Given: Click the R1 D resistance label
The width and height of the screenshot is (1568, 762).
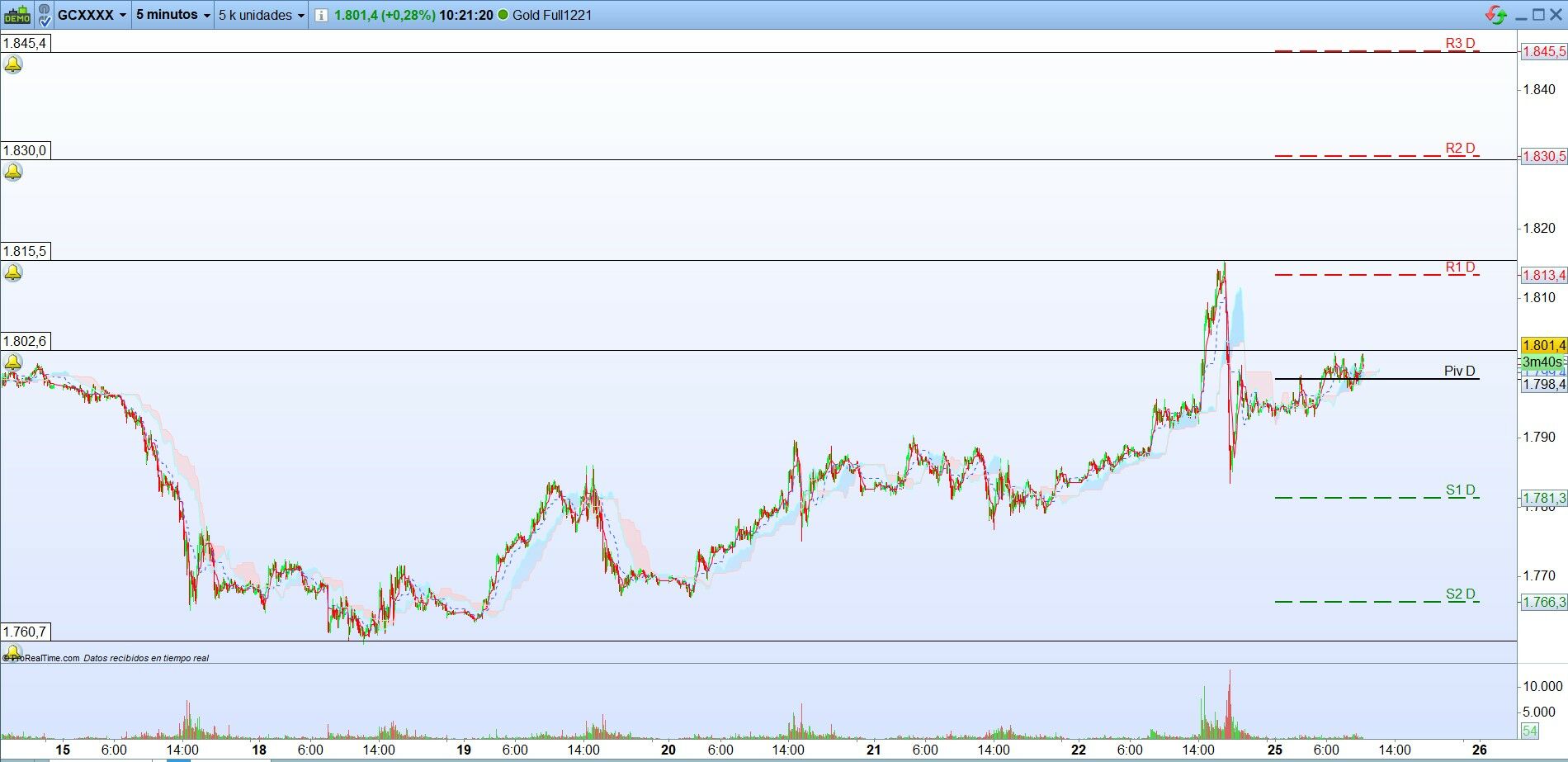Looking at the screenshot, I should [1460, 267].
